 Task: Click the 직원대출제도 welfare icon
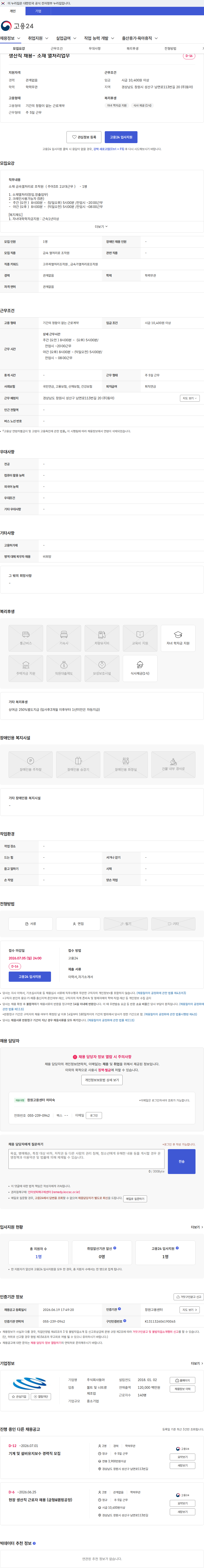64,668
